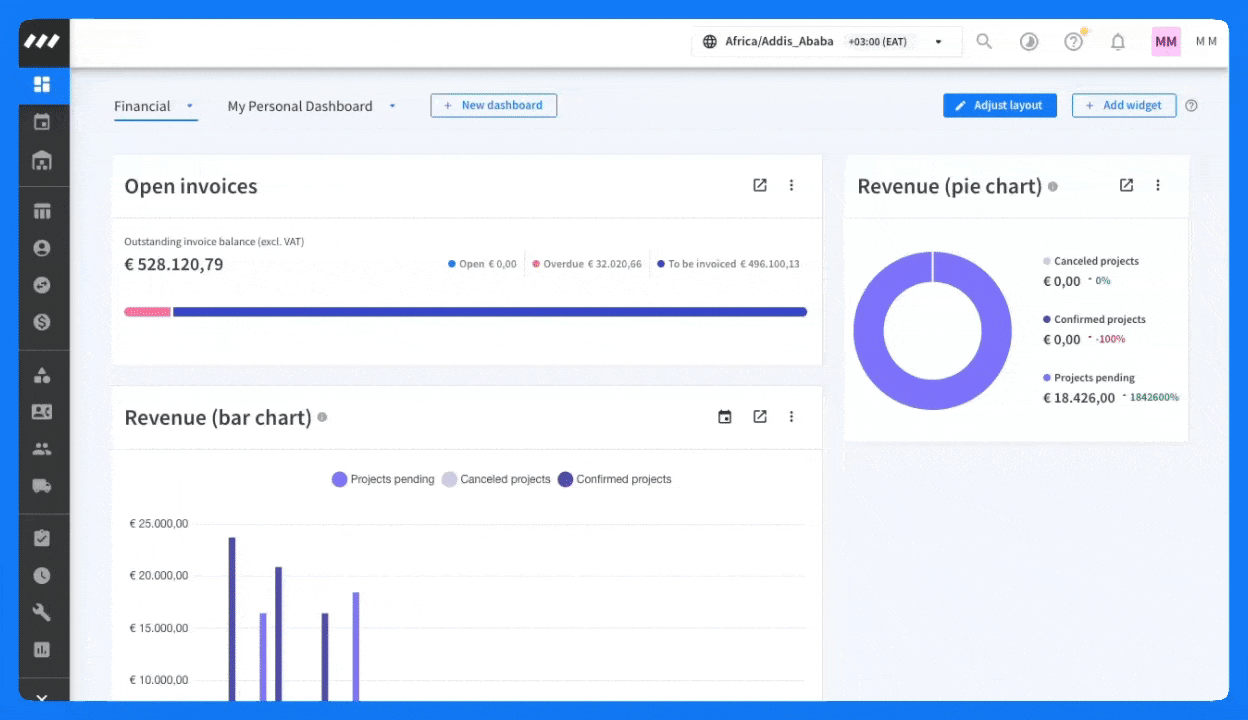Click the Add widget button

point(1123,106)
